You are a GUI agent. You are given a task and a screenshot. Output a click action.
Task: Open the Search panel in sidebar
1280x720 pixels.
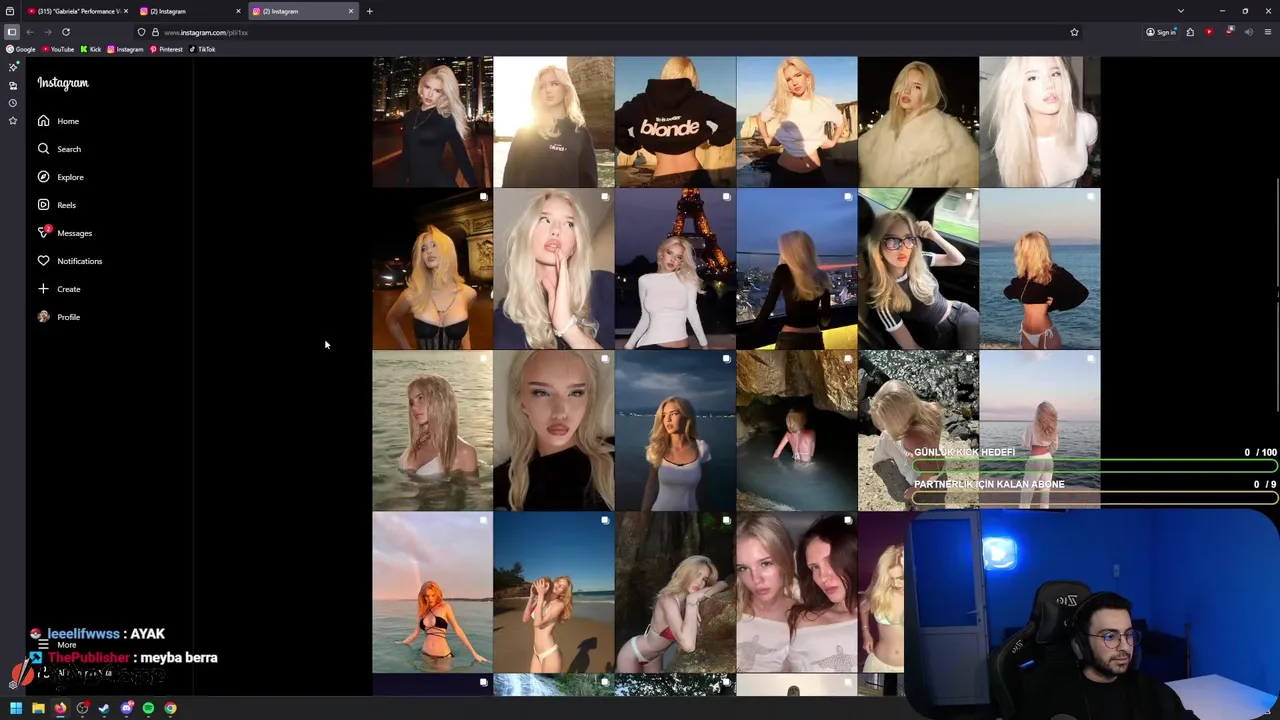pos(59,149)
